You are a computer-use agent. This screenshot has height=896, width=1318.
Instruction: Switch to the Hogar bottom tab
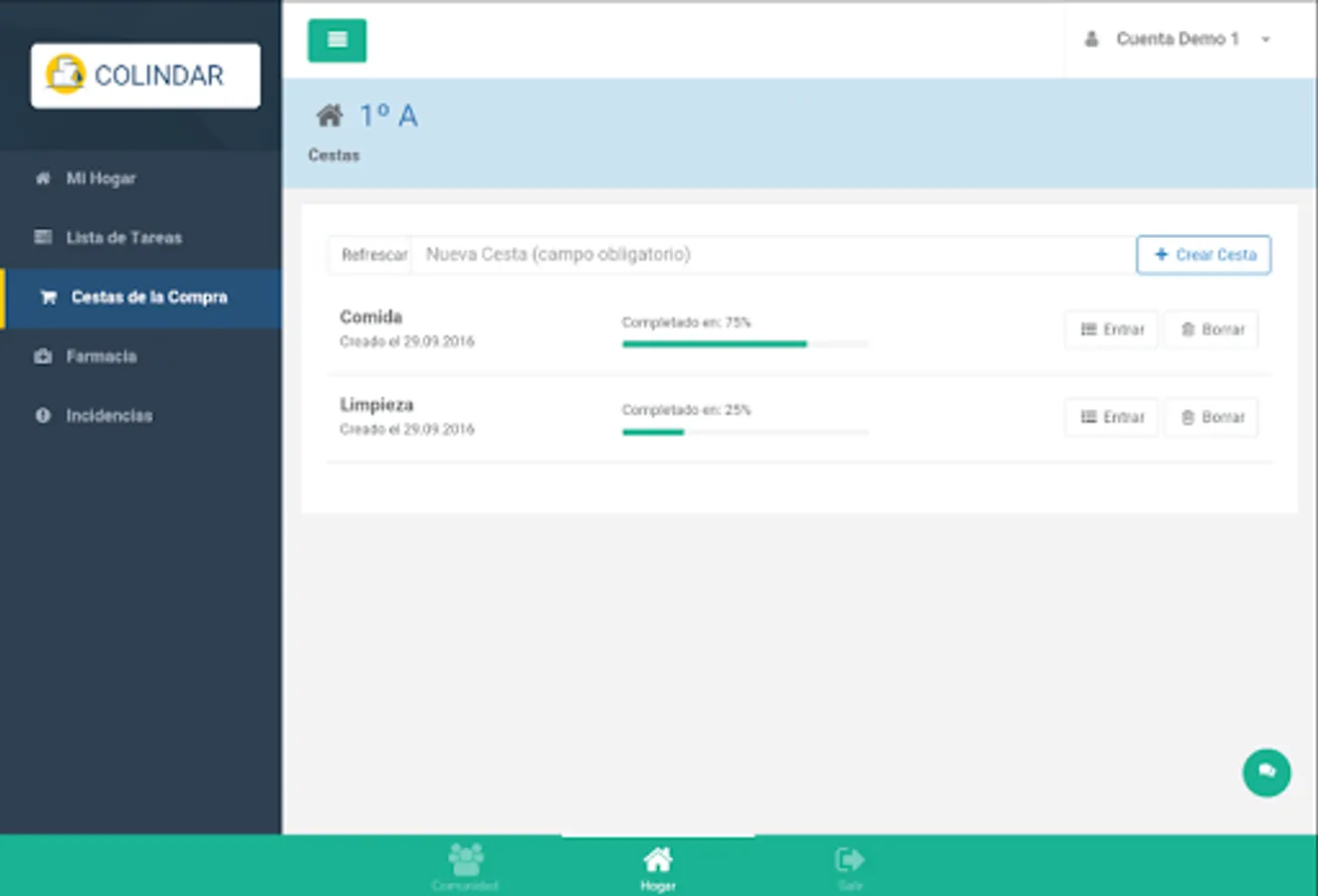658,866
